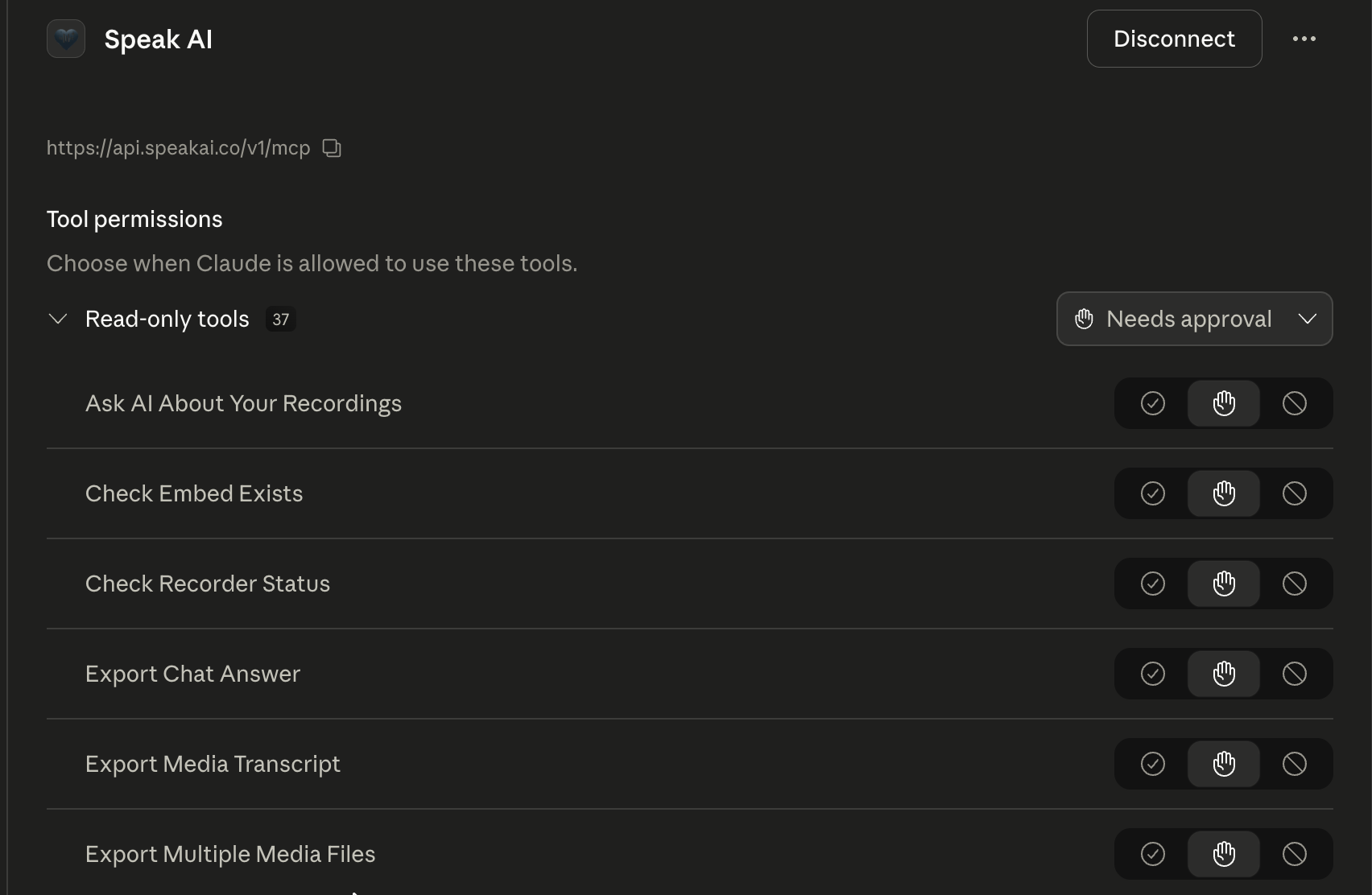Open the three-dot more options menu
This screenshot has width=1372, height=895.
(x=1304, y=39)
